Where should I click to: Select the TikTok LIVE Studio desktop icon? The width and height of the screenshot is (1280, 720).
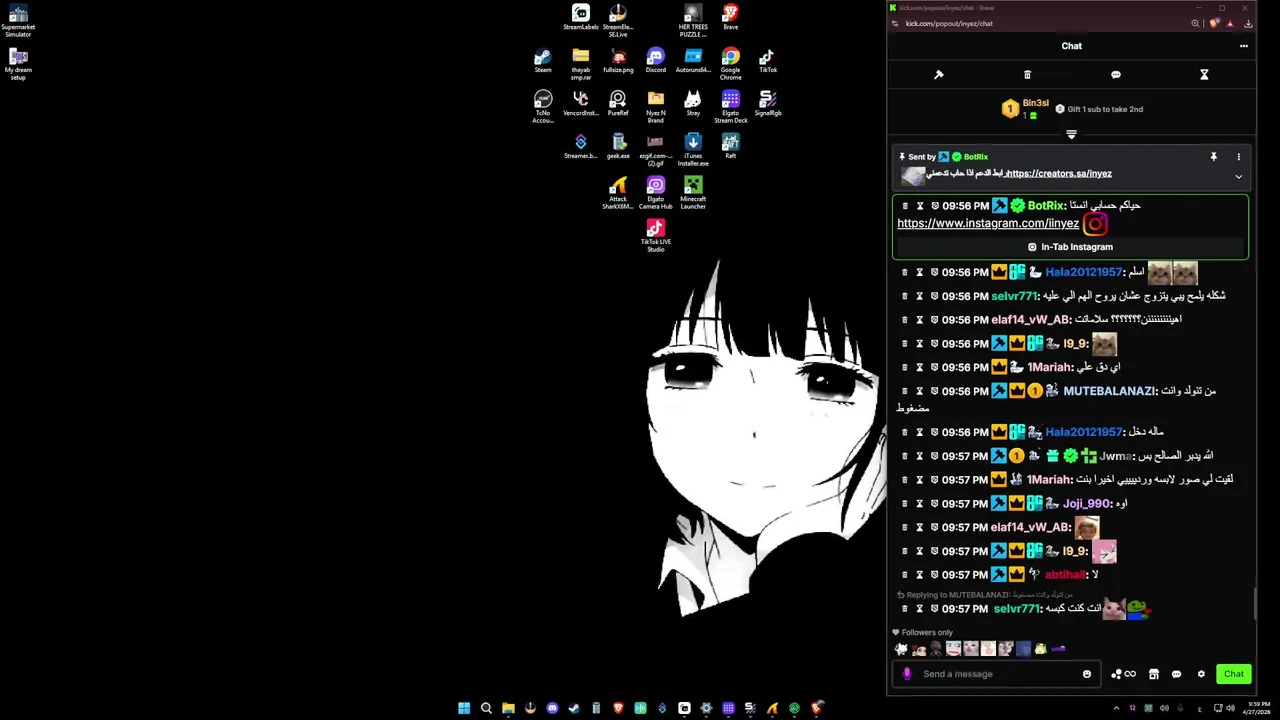pos(655,236)
